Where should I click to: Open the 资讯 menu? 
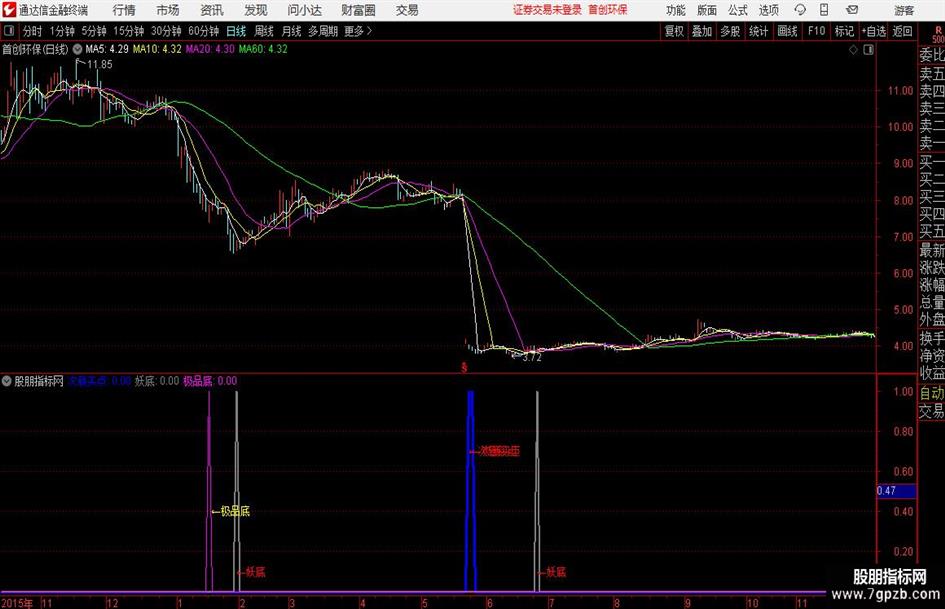click(x=212, y=10)
